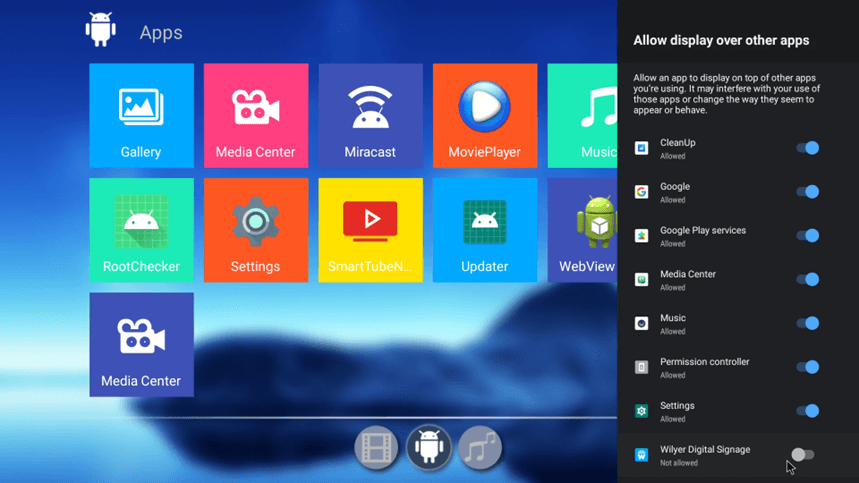Select the music notes dock icon

480,447
